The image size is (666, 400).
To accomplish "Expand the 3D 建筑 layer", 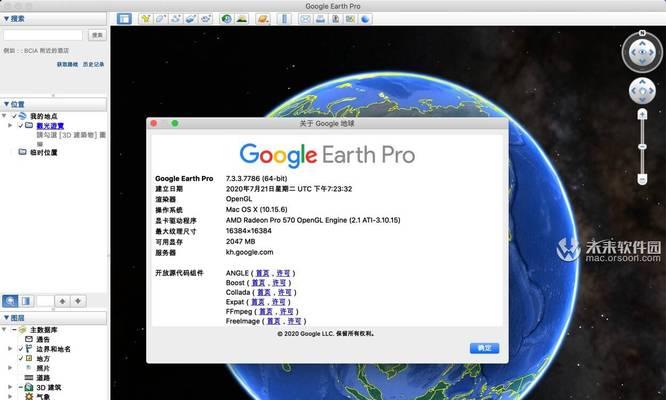I will click(x=10, y=387).
